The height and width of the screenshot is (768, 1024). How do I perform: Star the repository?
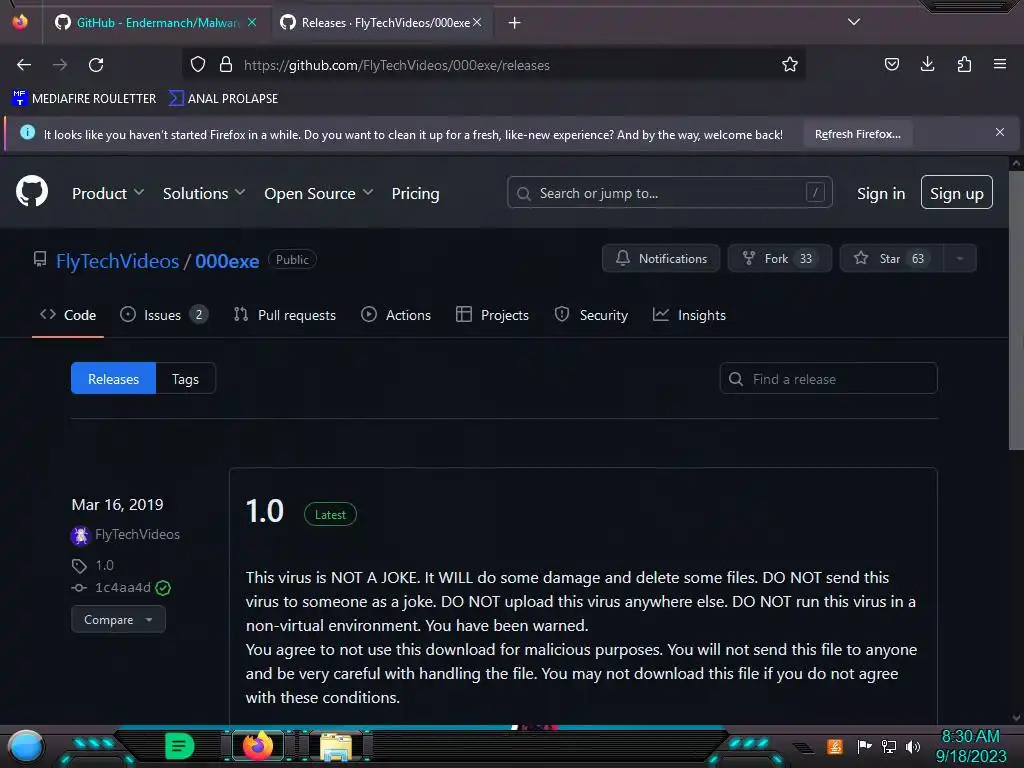(891, 258)
